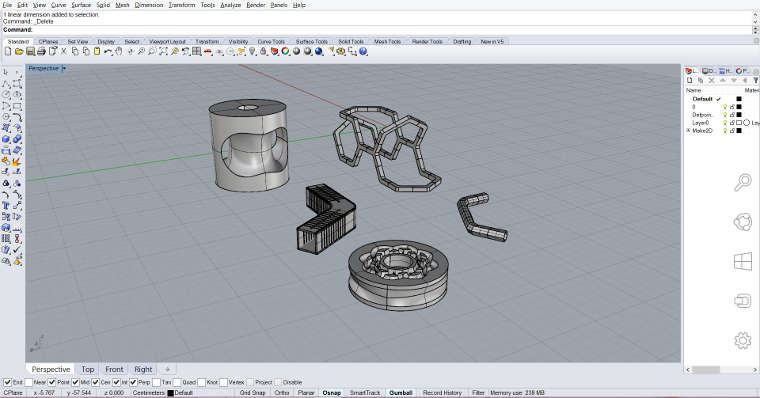Add a viewport tab with plus button
The width and height of the screenshot is (760, 398).
click(x=167, y=369)
